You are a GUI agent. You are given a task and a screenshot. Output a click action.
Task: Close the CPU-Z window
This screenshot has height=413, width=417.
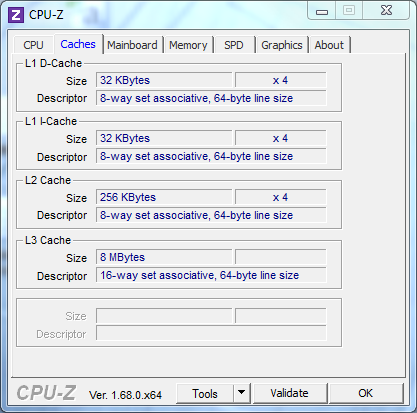[387, 11]
